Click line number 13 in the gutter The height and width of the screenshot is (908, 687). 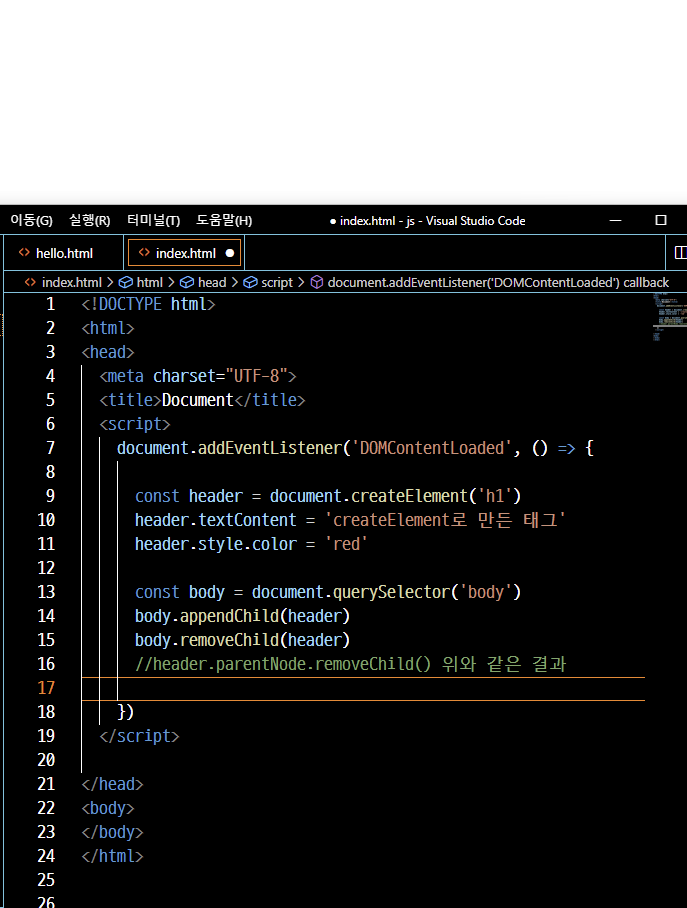point(46,592)
